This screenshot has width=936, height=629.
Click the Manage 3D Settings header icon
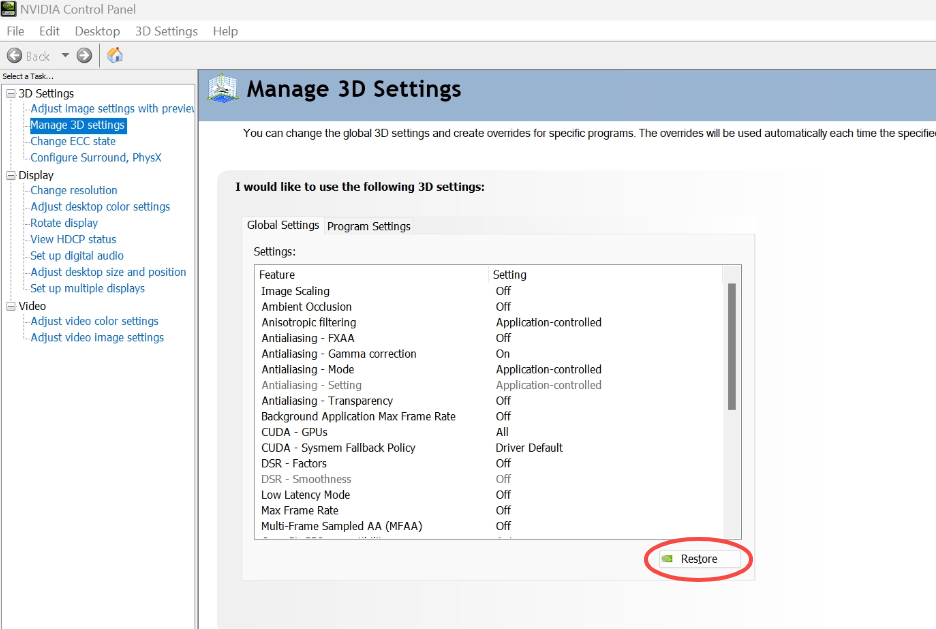coord(223,89)
